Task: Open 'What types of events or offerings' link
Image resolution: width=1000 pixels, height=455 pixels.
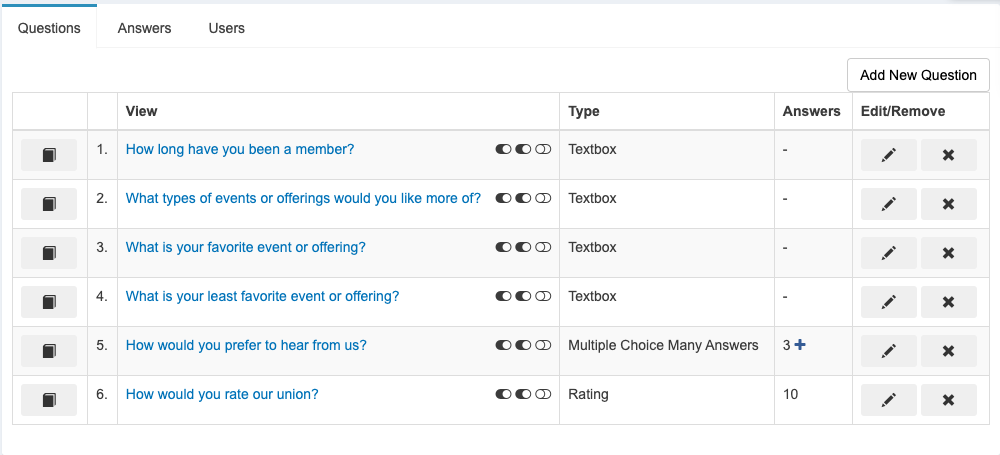Action: pos(304,198)
